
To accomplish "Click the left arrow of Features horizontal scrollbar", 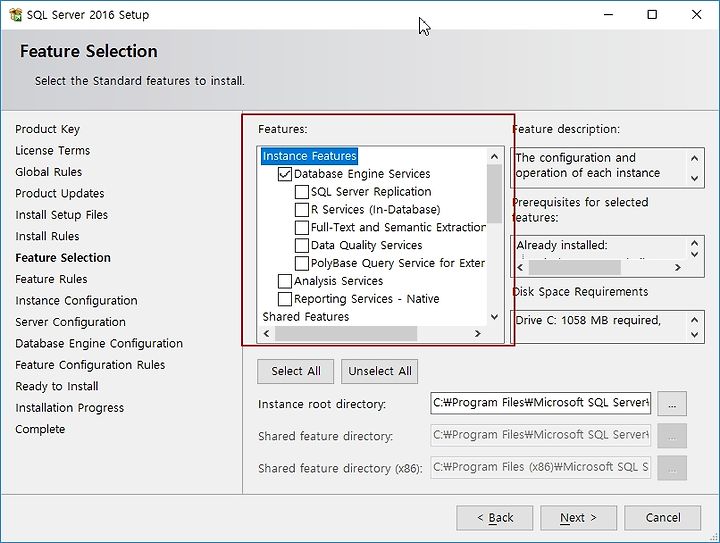I will [267, 334].
